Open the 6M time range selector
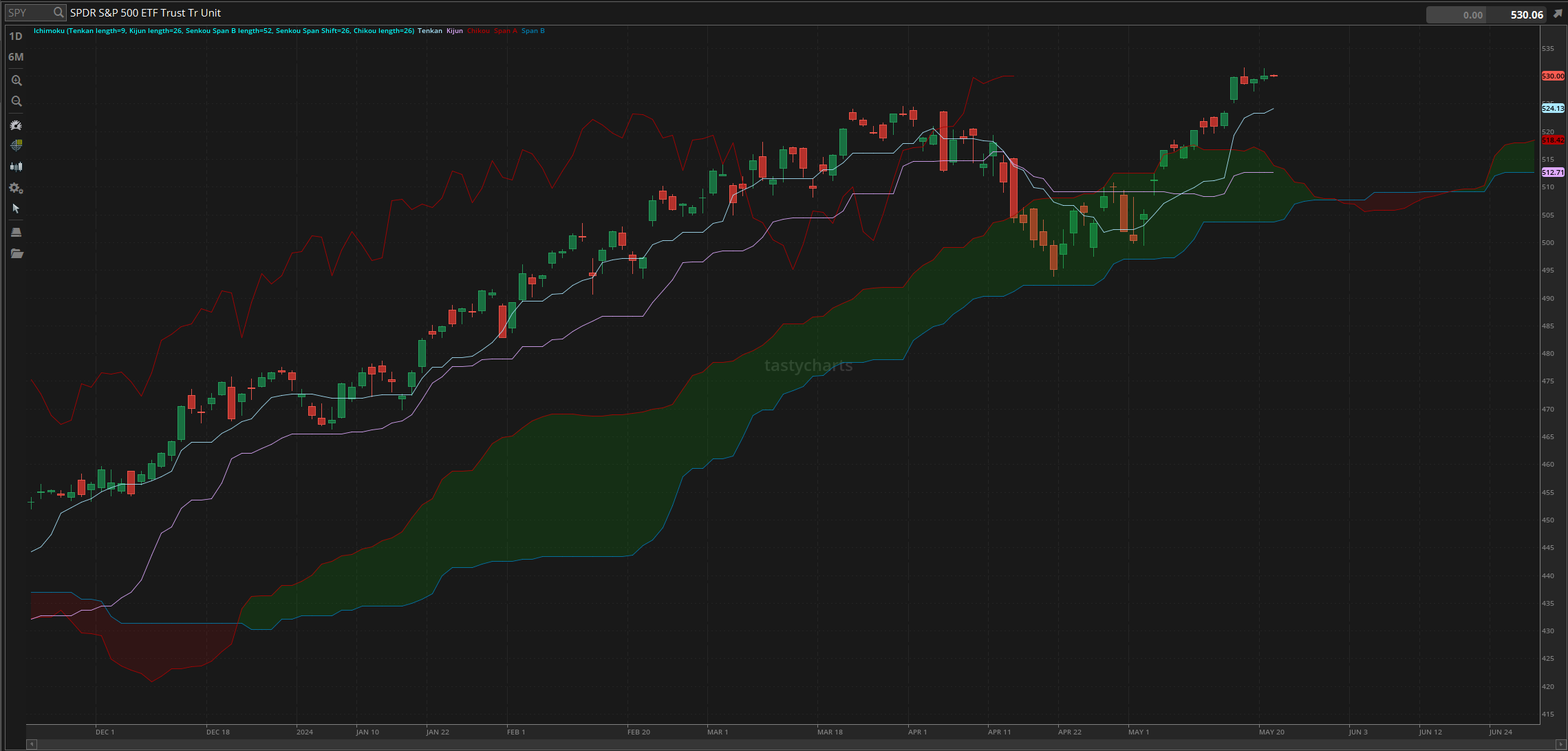The height and width of the screenshot is (751, 1568). point(16,57)
